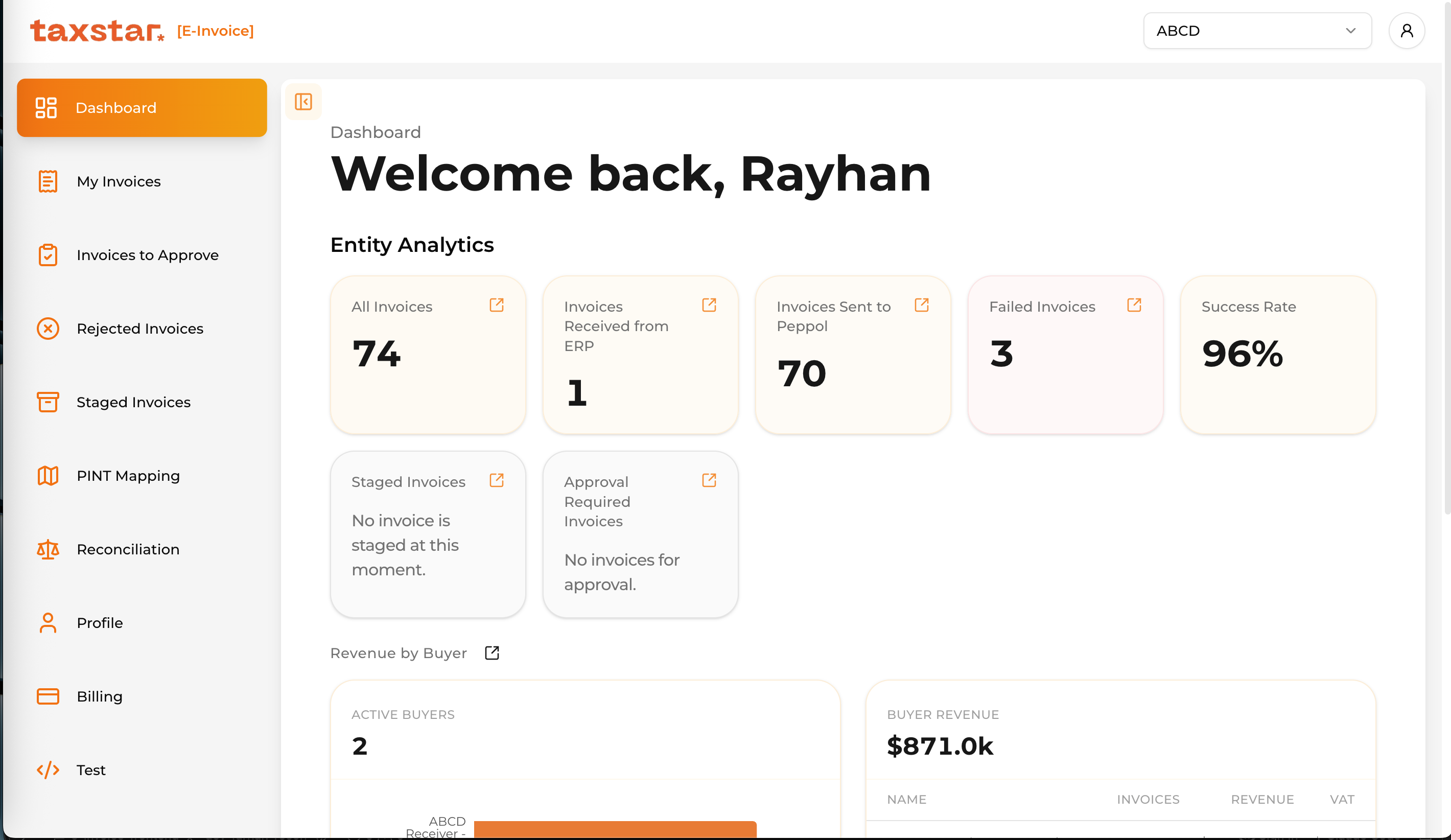Open All Invoices card external link icon

tap(496, 305)
